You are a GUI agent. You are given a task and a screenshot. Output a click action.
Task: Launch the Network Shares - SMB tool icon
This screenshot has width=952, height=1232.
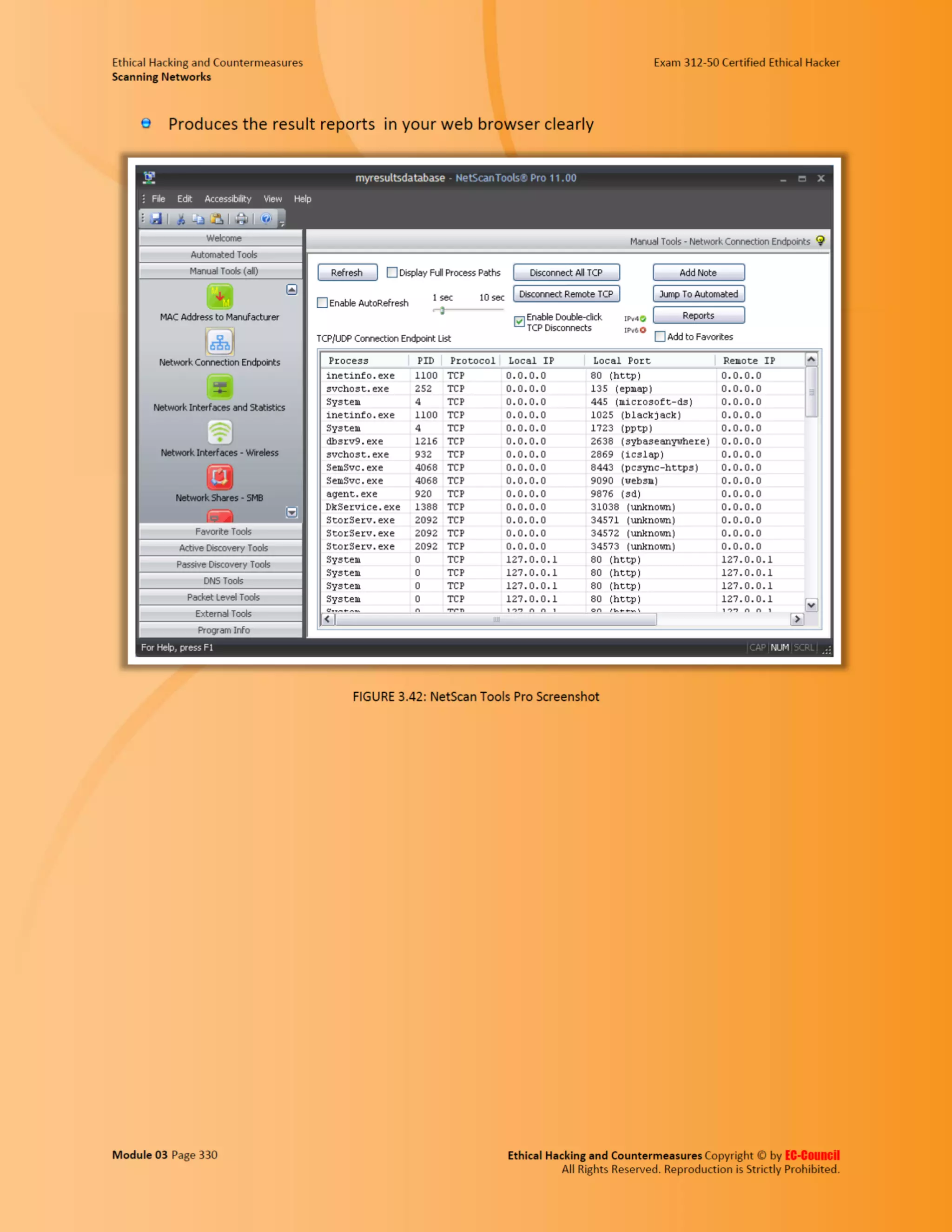pos(219,478)
